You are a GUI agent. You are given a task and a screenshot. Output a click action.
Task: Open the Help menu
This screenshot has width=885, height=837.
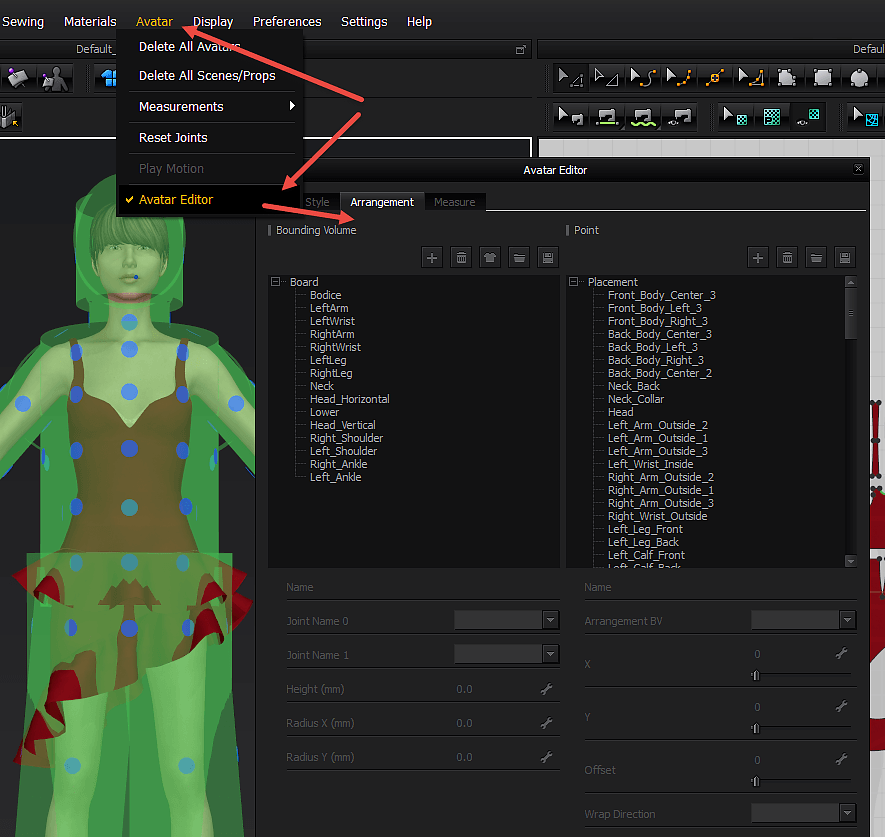[419, 21]
